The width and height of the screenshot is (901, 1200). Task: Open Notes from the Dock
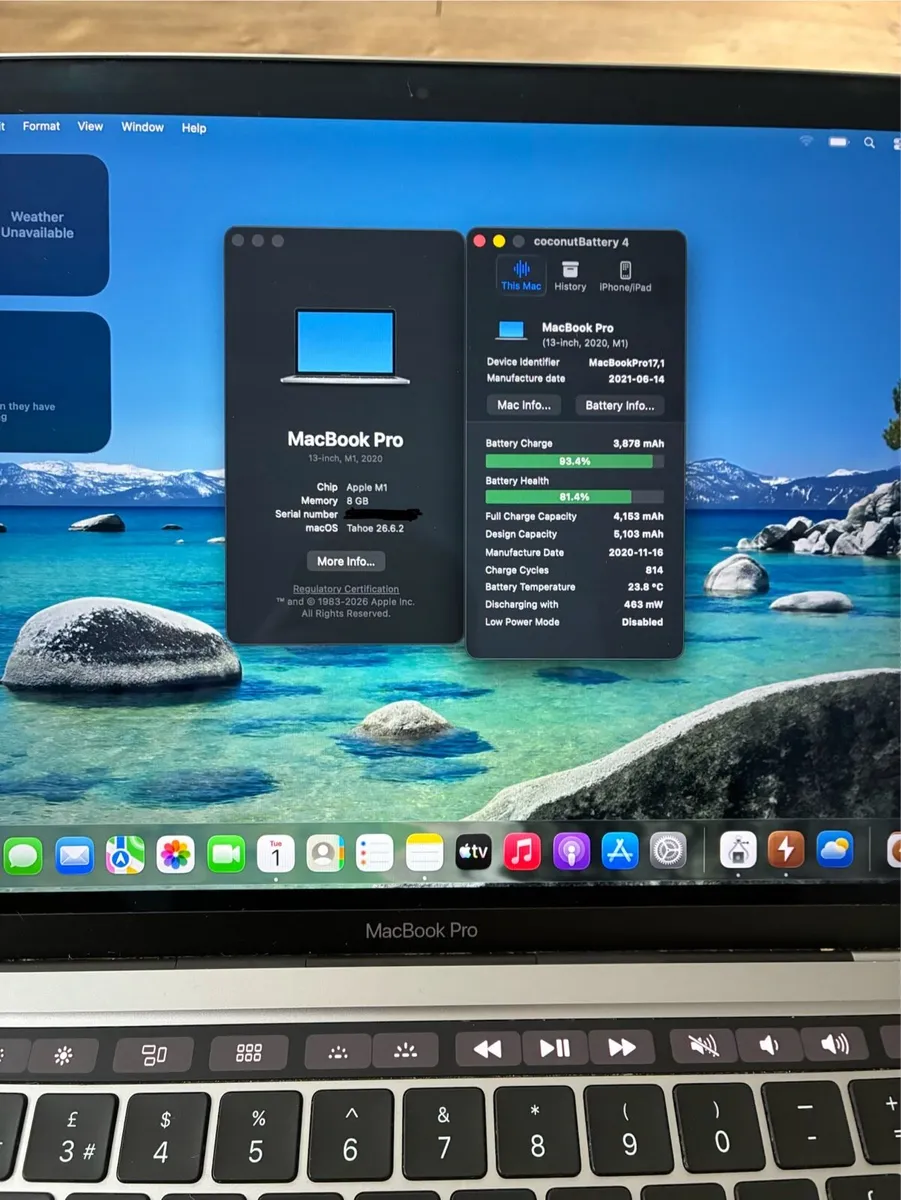(424, 852)
